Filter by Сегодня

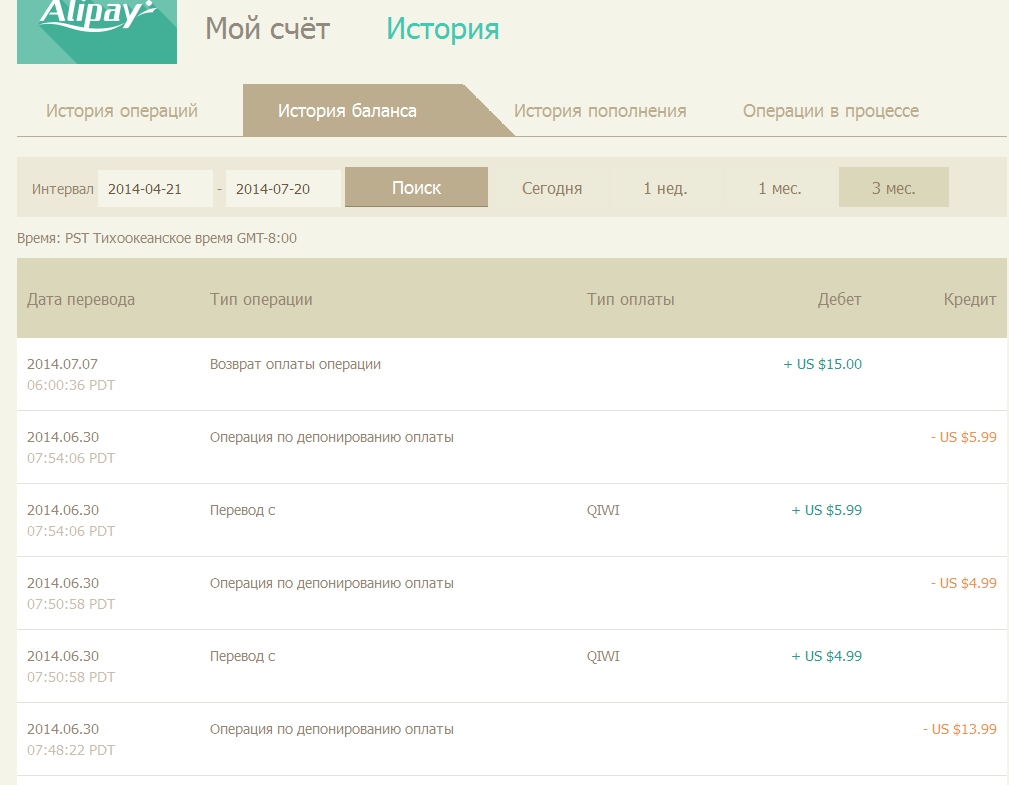551,188
